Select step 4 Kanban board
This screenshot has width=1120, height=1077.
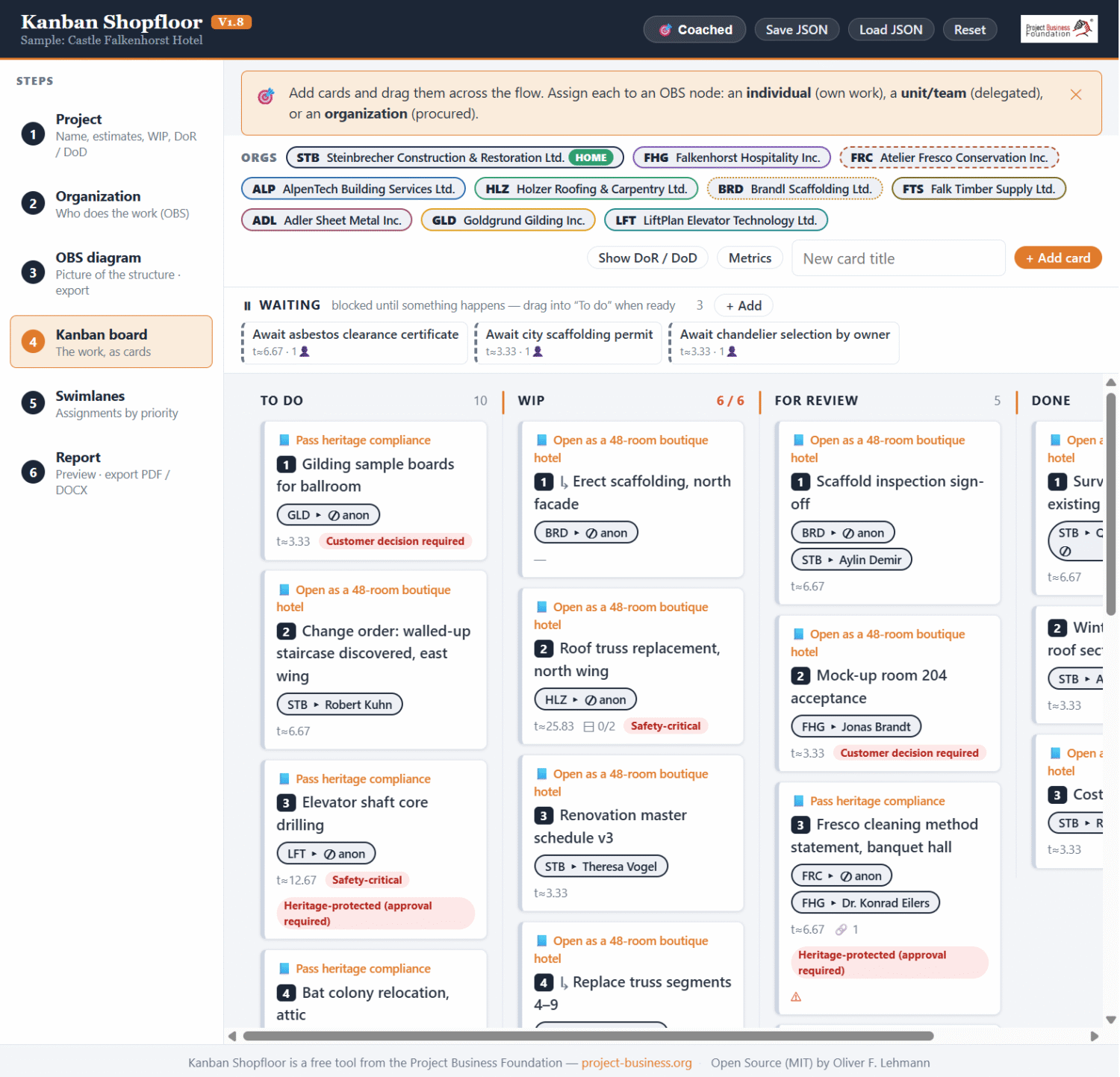click(111, 342)
